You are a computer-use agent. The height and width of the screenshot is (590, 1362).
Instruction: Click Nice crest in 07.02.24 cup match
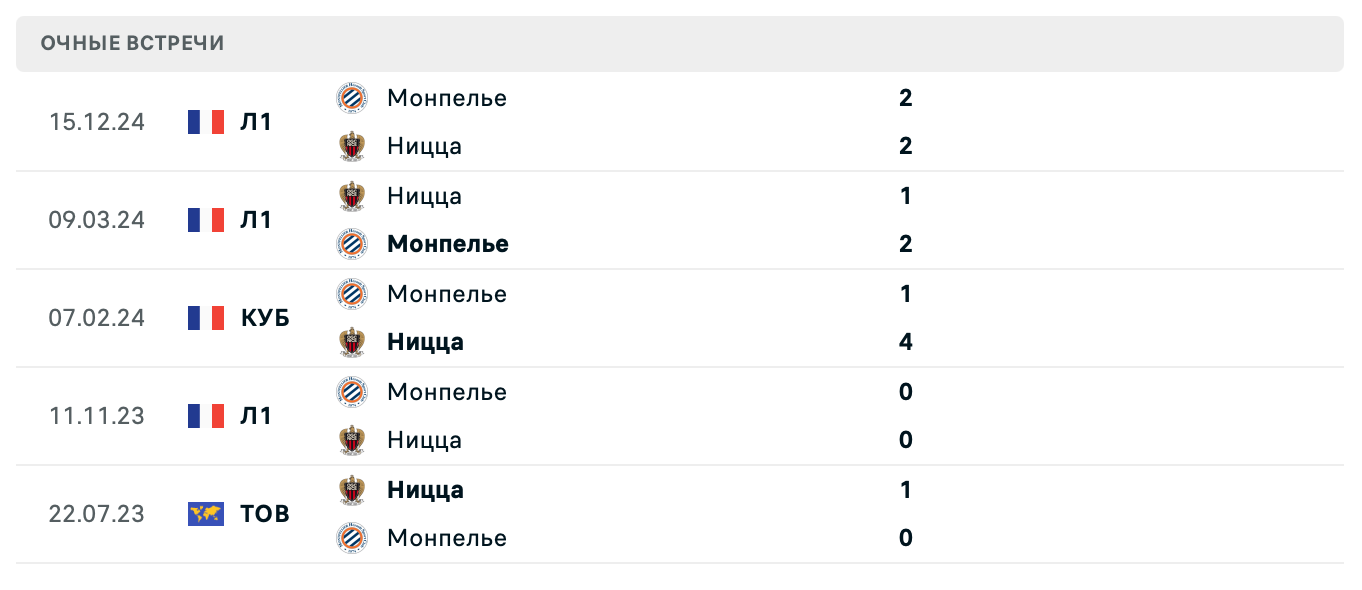point(352,342)
